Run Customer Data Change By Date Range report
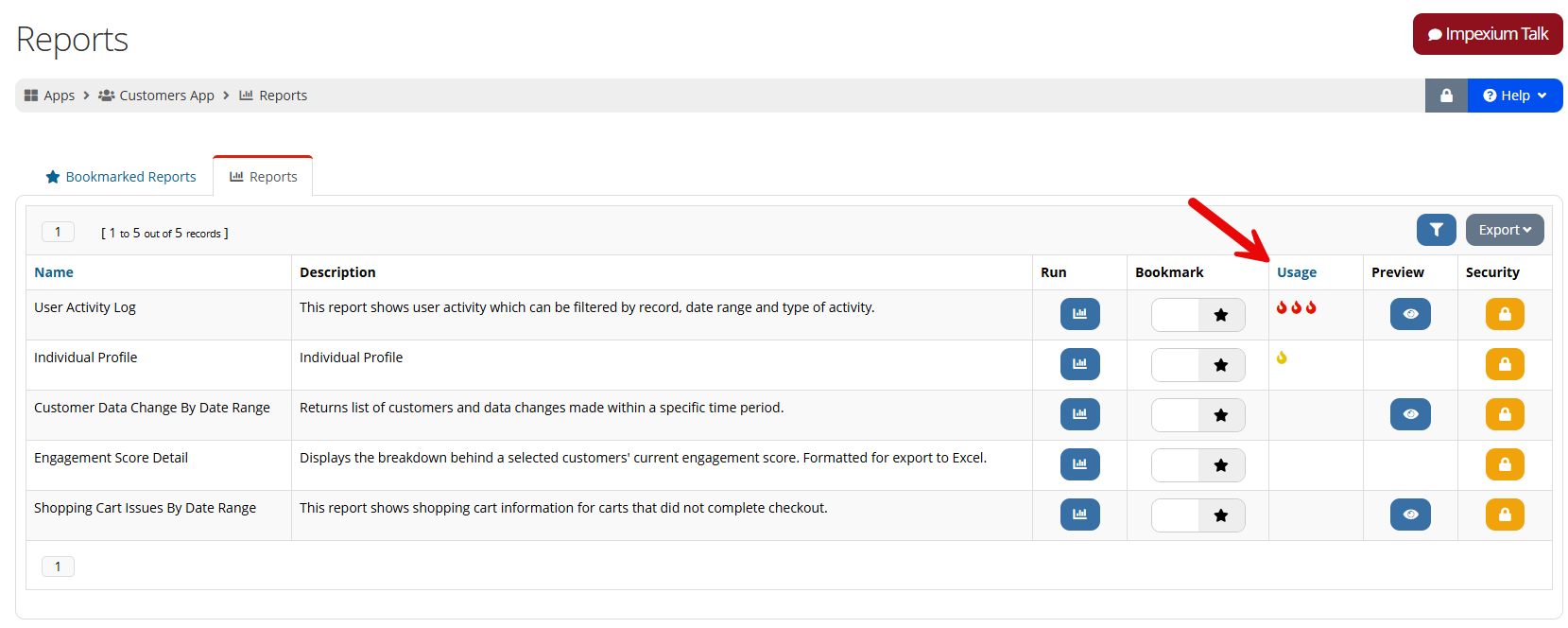 coord(1079,414)
